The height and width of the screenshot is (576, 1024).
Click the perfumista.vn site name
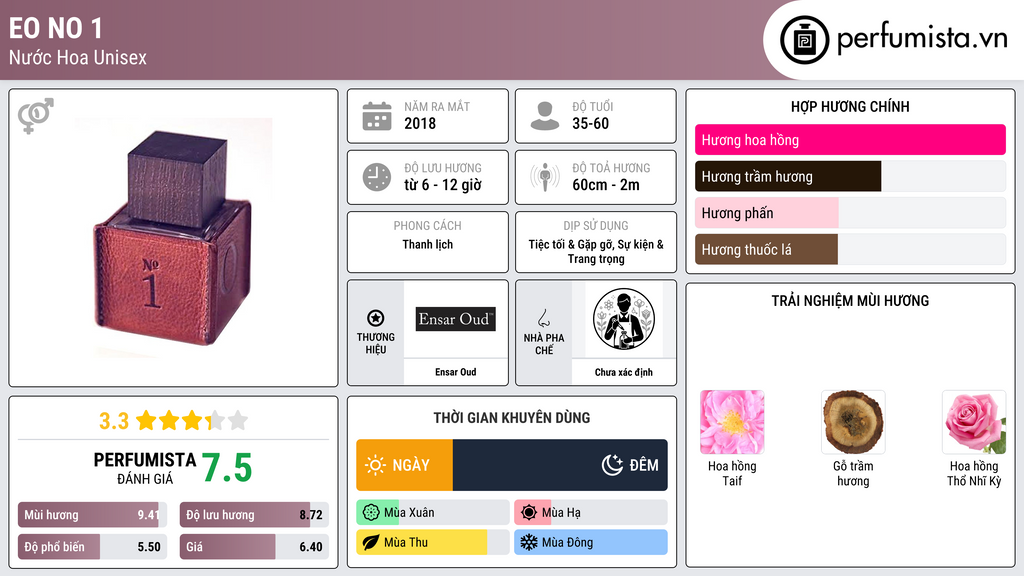click(922, 39)
